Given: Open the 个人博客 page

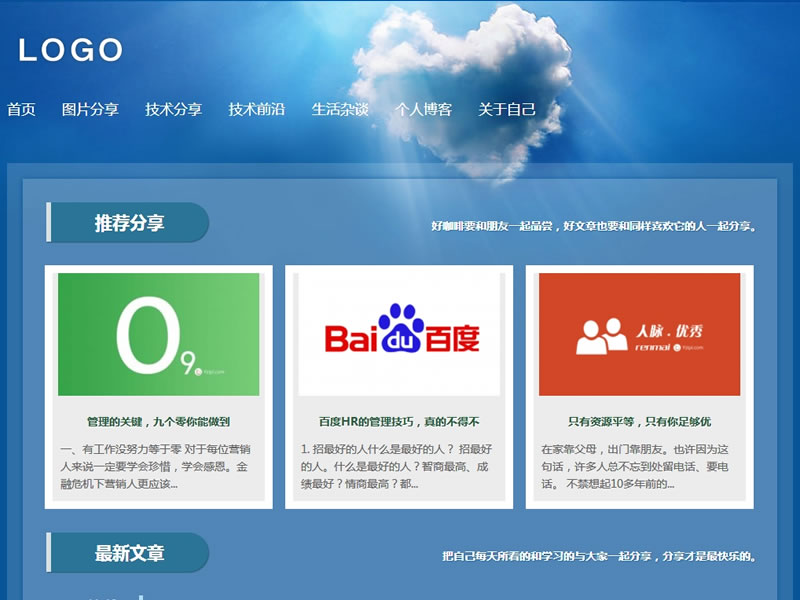Looking at the screenshot, I should (x=423, y=109).
